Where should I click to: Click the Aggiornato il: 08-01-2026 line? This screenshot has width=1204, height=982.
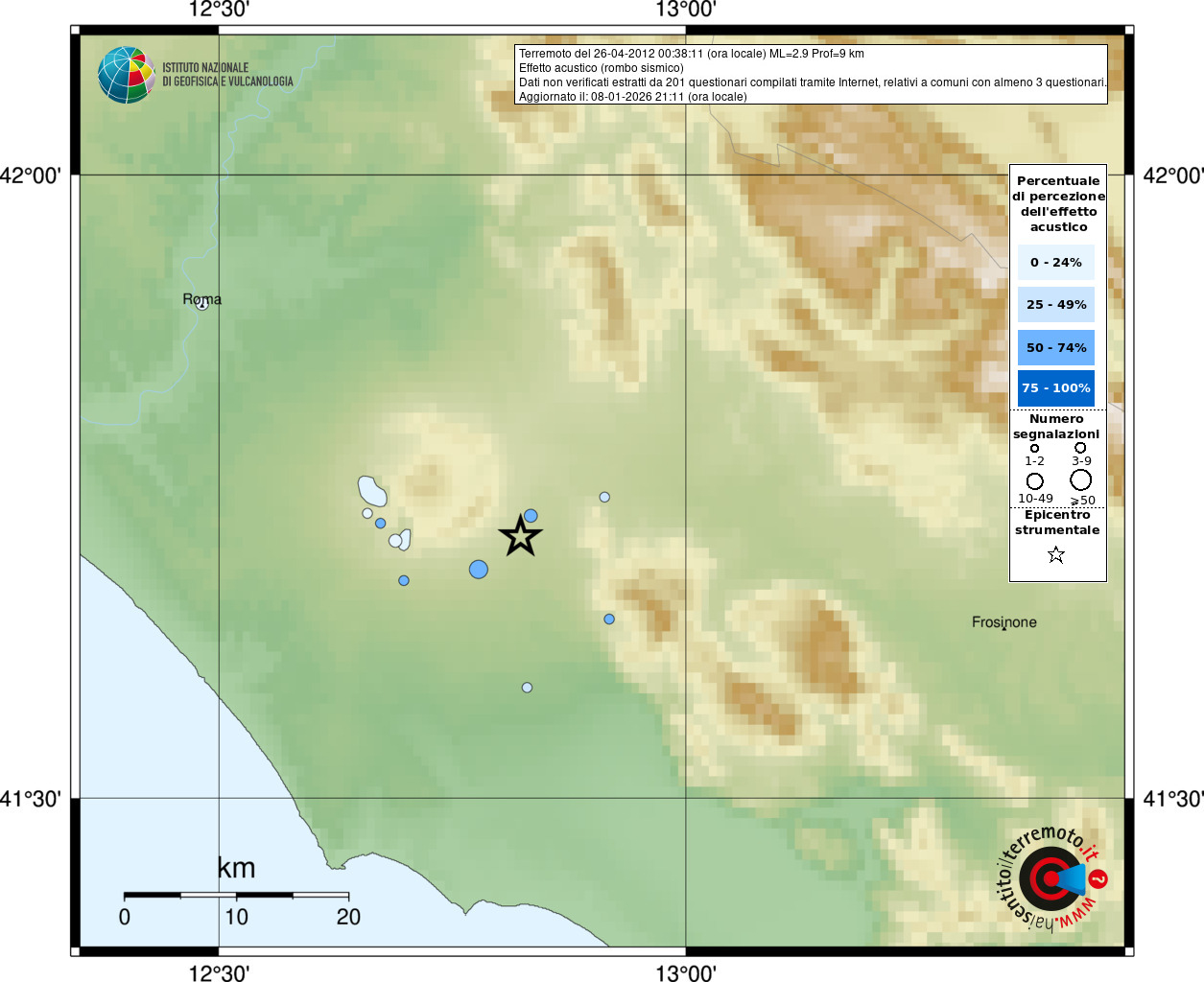[633, 97]
